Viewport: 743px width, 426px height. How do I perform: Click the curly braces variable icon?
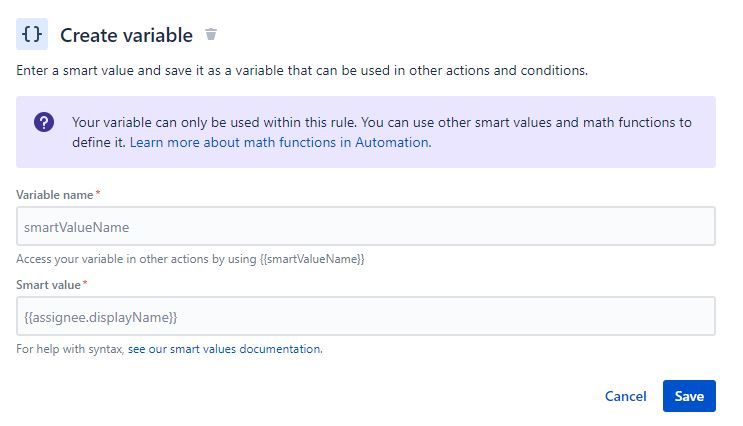click(x=32, y=34)
